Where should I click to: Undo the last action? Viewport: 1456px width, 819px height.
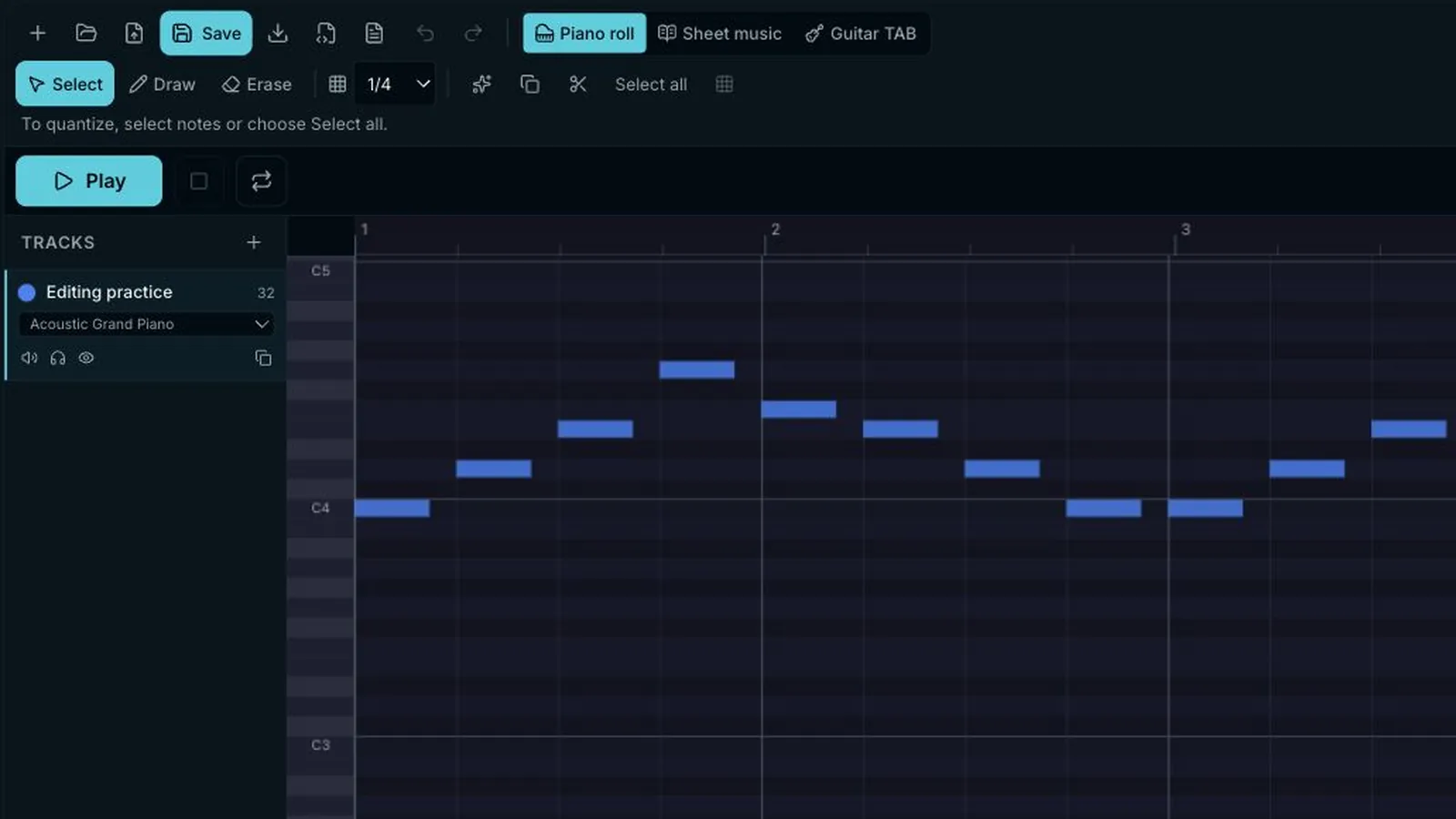425,34
